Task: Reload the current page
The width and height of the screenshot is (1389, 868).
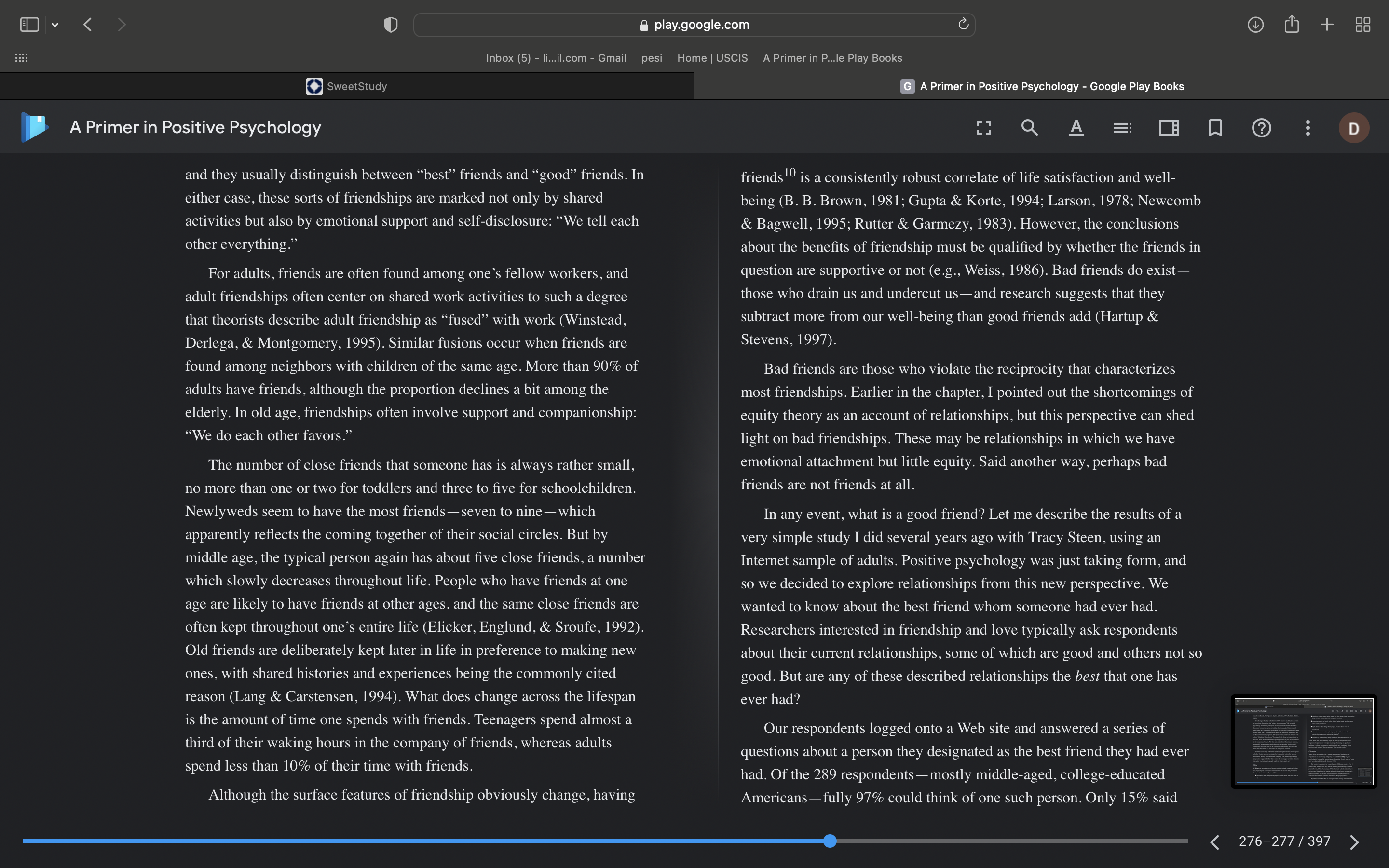Action: (x=963, y=24)
